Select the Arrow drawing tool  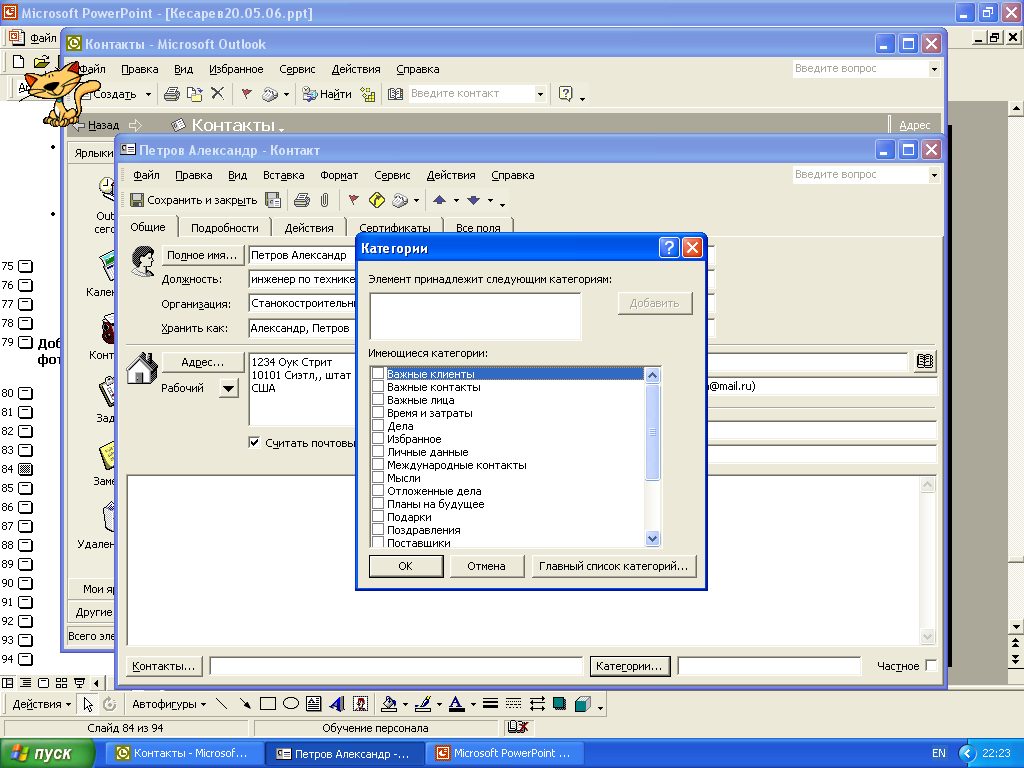click(245, 703)
